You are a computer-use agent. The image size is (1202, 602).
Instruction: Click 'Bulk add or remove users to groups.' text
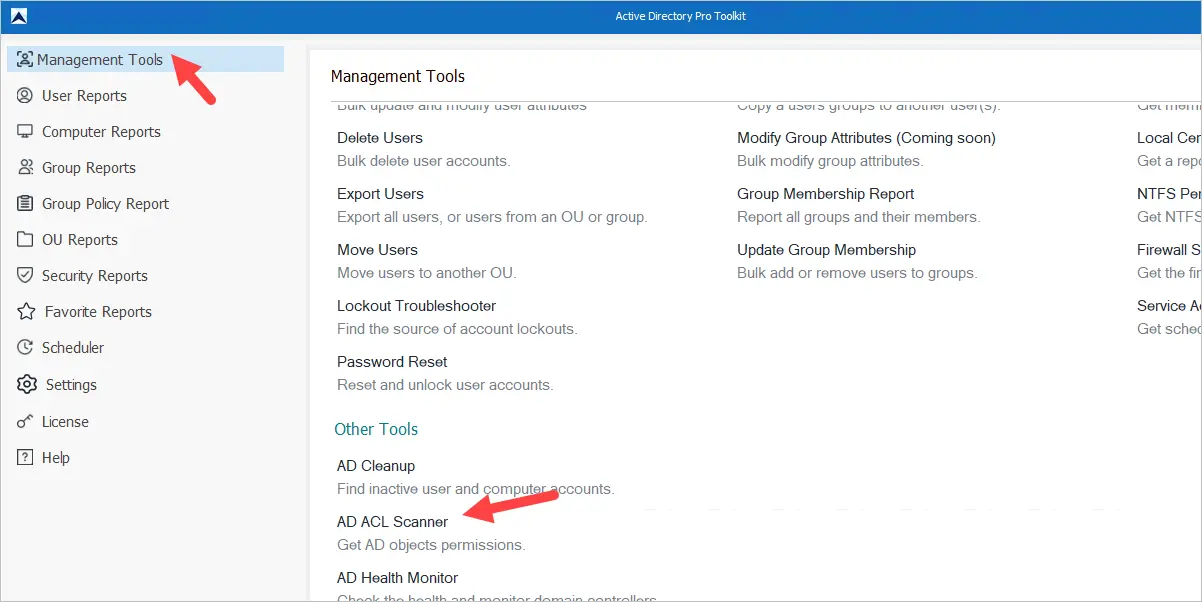click(857, 273)
